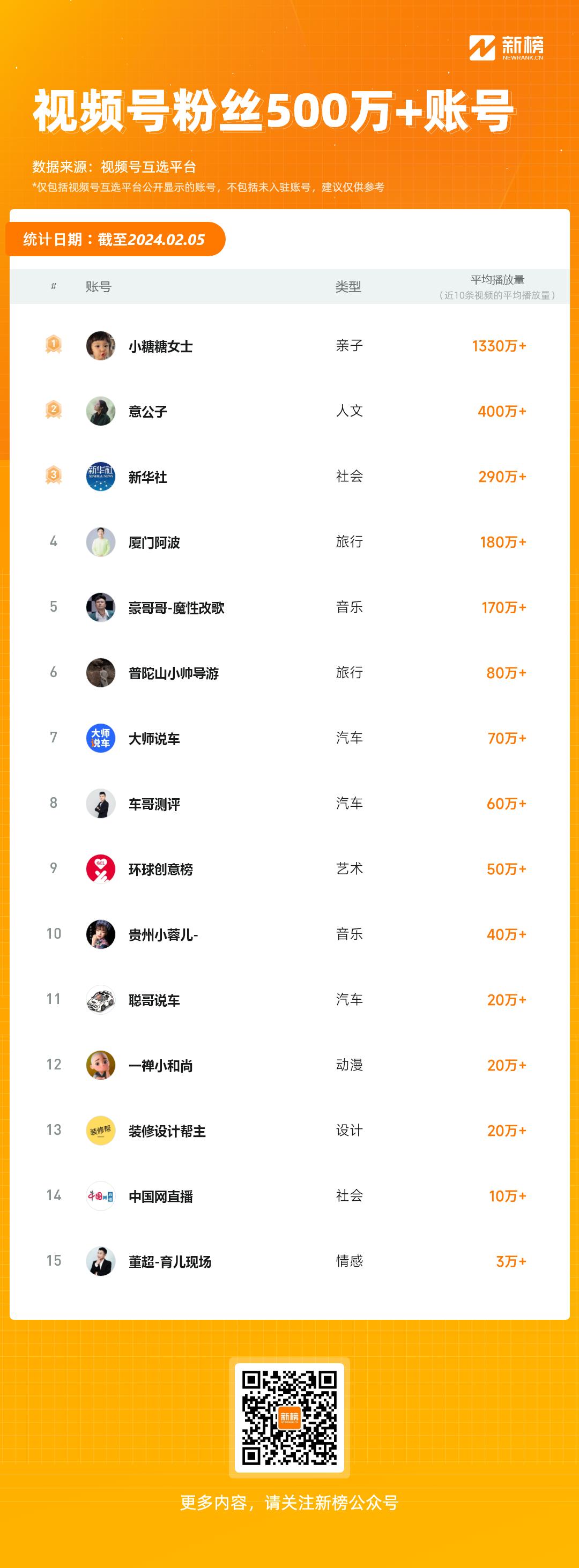Click the Newrank logo icon
The height and width of the screenshot is (1568, 579).
(481, 48)
